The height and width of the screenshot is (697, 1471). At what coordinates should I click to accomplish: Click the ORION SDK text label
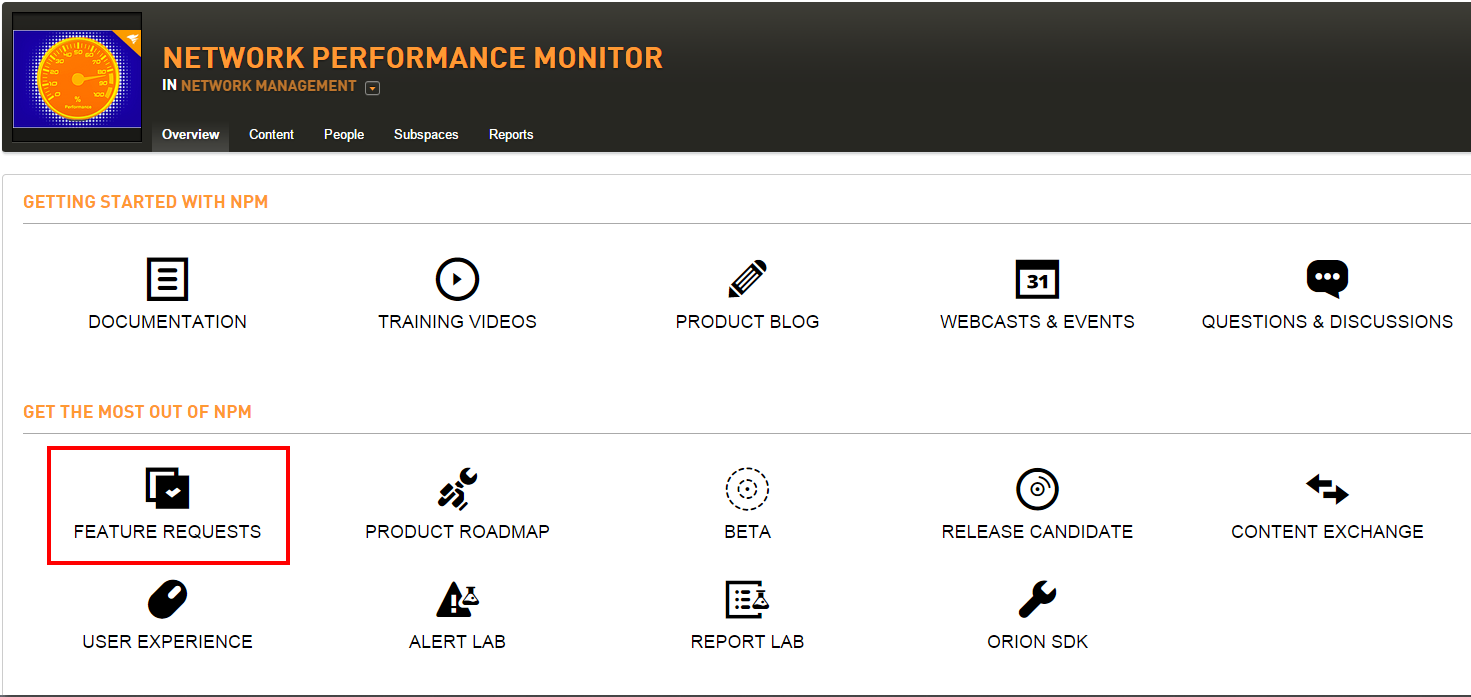(1037, 642)
